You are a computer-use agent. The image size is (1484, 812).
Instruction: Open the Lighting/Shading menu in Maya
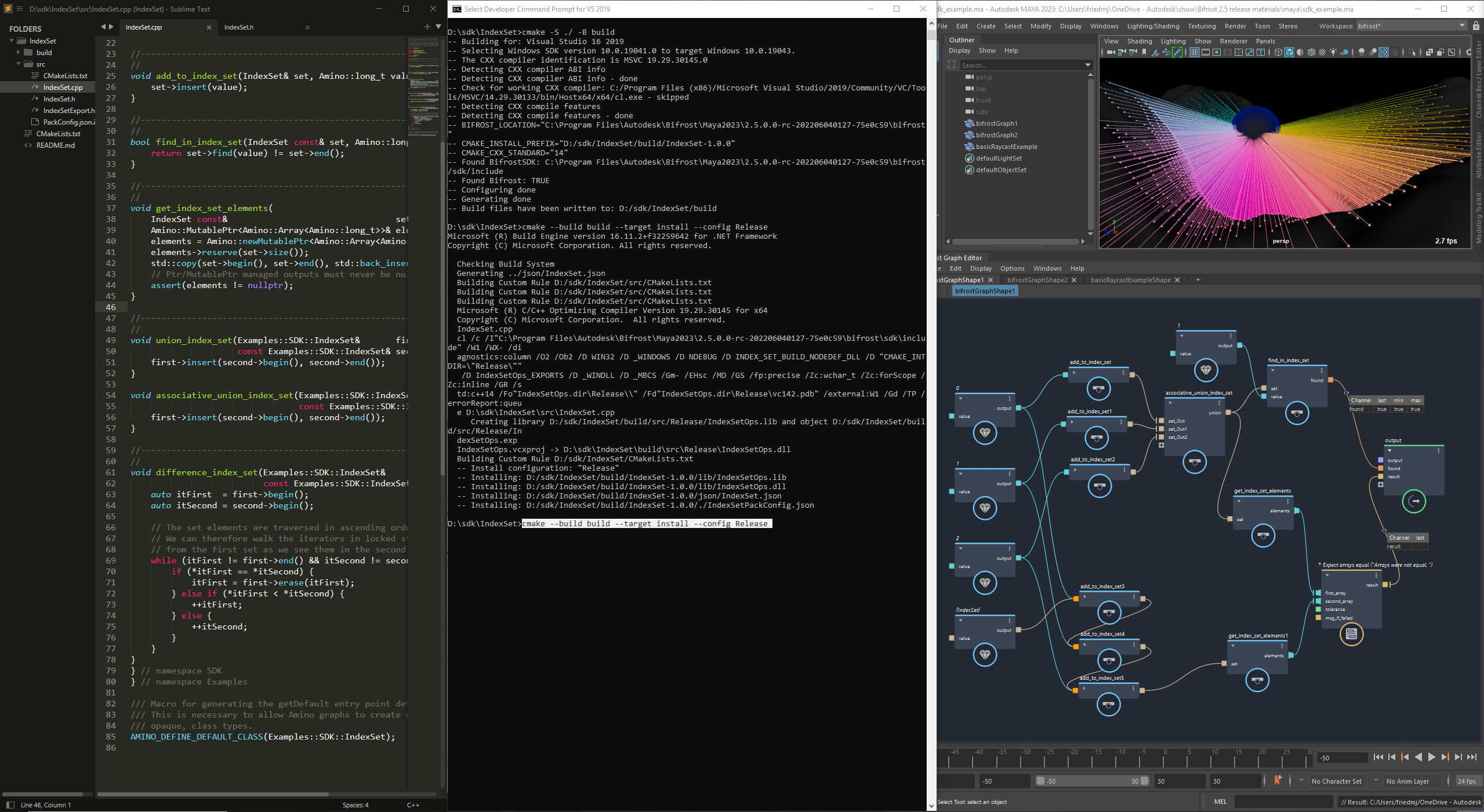[x=1153, y=26]
